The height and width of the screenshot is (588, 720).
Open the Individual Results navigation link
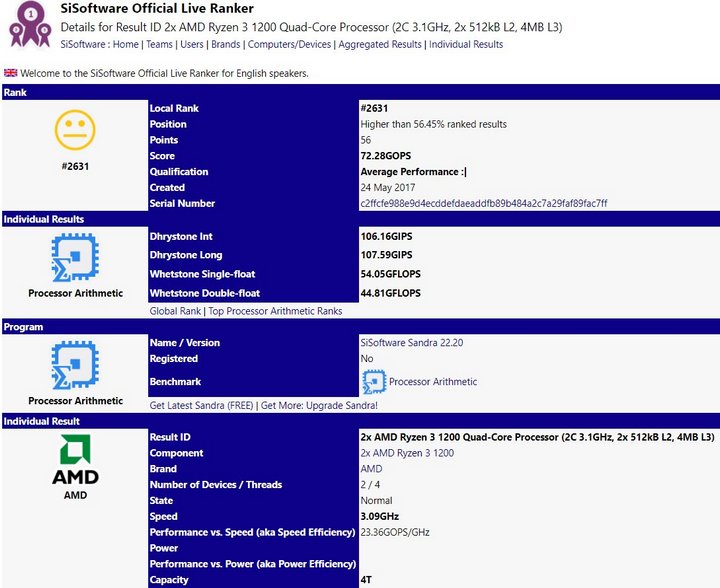466,45
